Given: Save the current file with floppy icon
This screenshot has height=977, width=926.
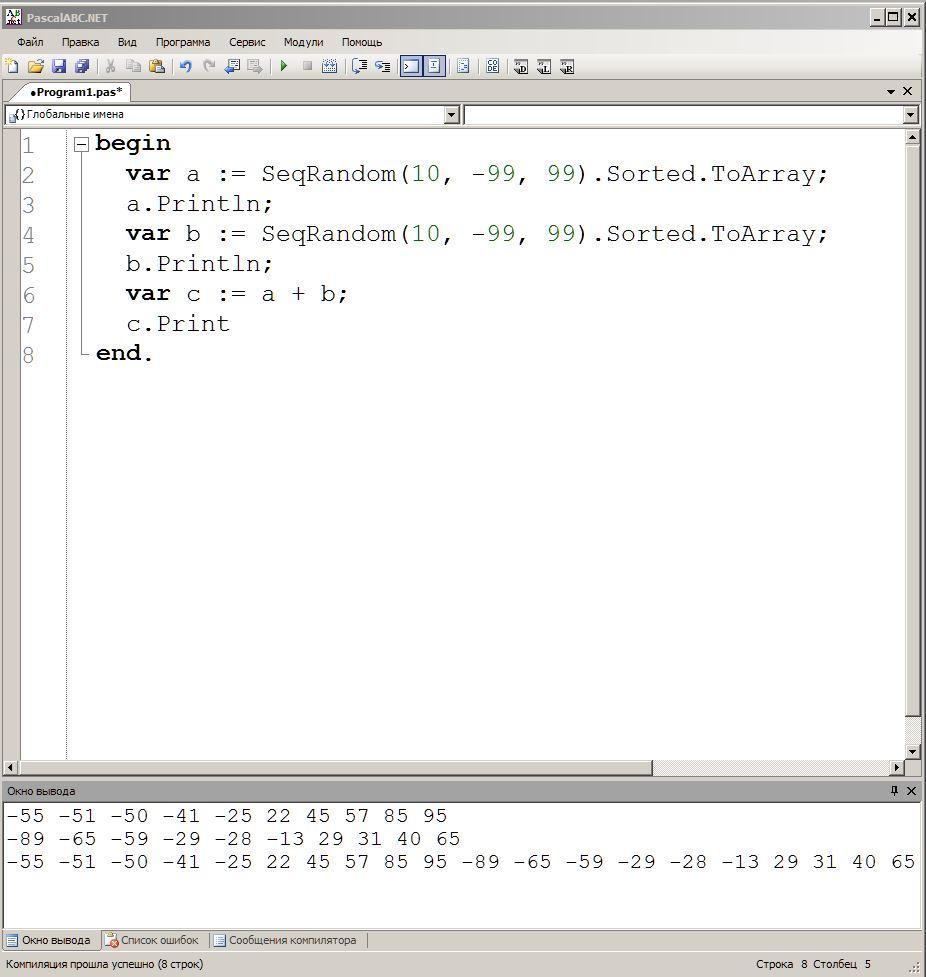Looking at the screenshot, I should tap(59, 66).
